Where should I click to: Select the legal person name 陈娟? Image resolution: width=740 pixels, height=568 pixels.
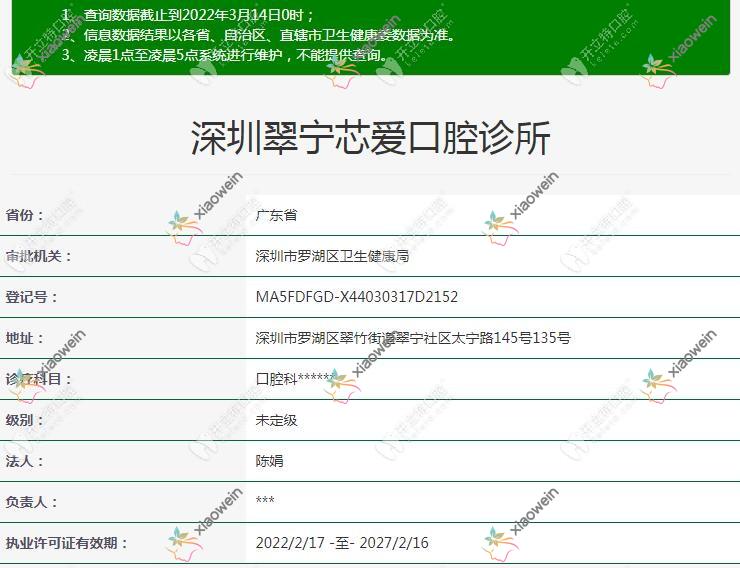tap(269, 461)
